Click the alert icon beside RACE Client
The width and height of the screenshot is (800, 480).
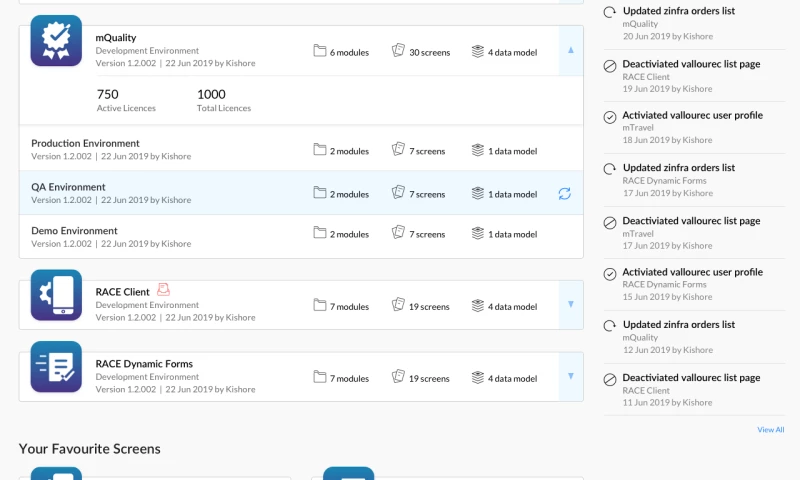pos(164,291)
